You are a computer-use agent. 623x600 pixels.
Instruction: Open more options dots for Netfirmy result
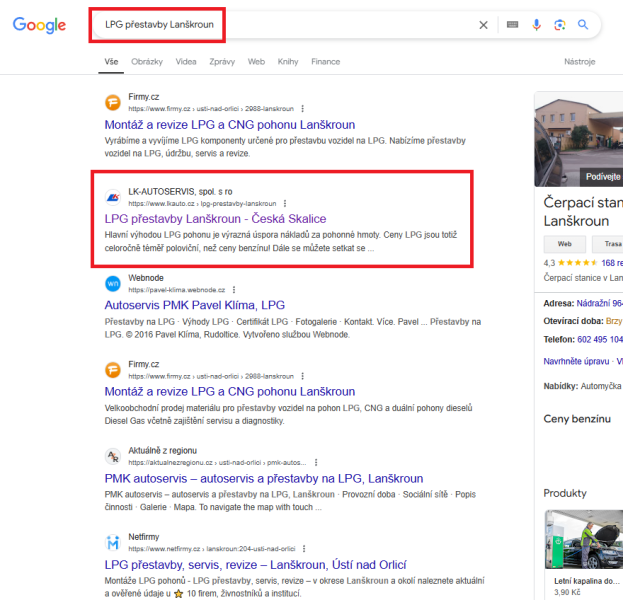304,549
